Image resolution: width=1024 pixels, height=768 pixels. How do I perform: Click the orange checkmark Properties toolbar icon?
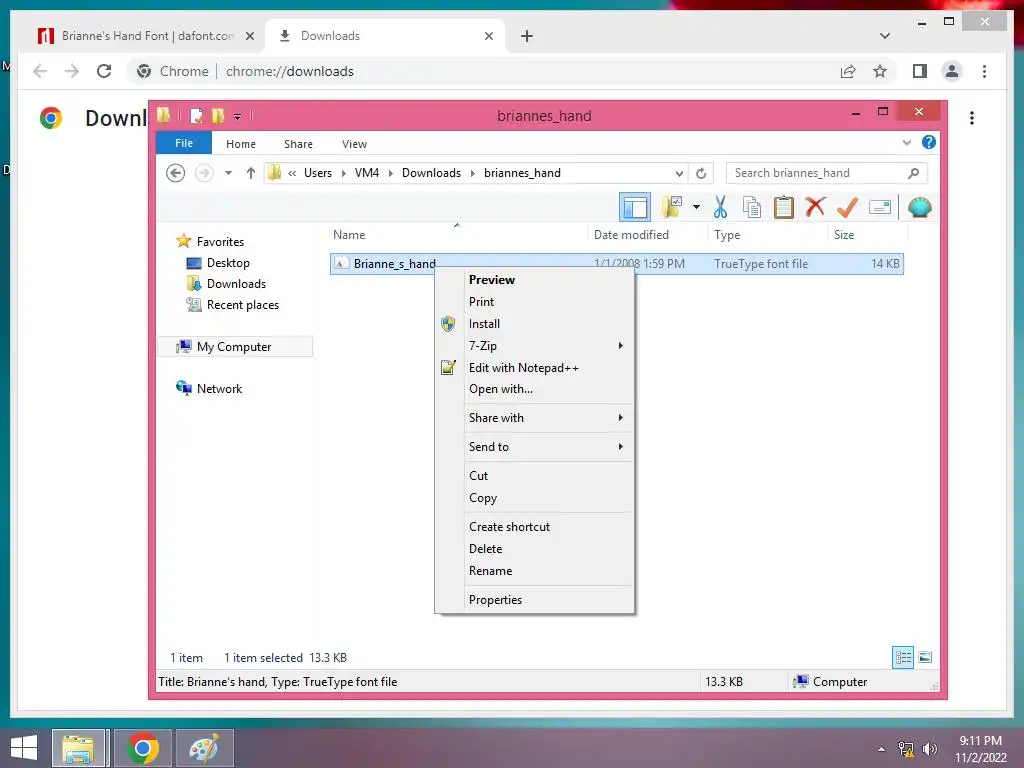[847, 207]
